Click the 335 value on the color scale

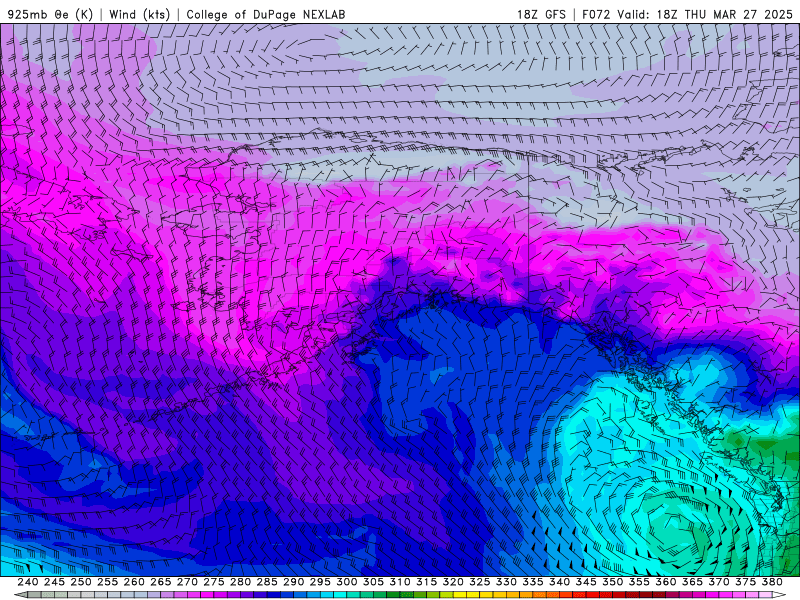(x=533, y=582)
